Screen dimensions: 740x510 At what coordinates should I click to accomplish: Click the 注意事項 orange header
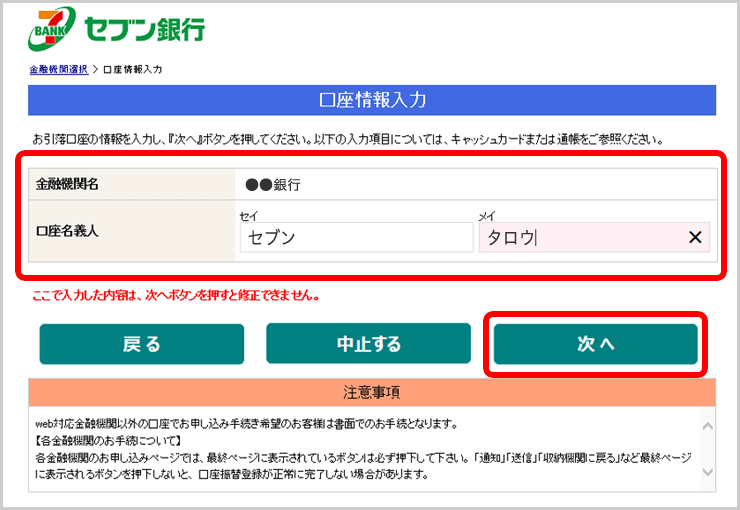[372, 392]
